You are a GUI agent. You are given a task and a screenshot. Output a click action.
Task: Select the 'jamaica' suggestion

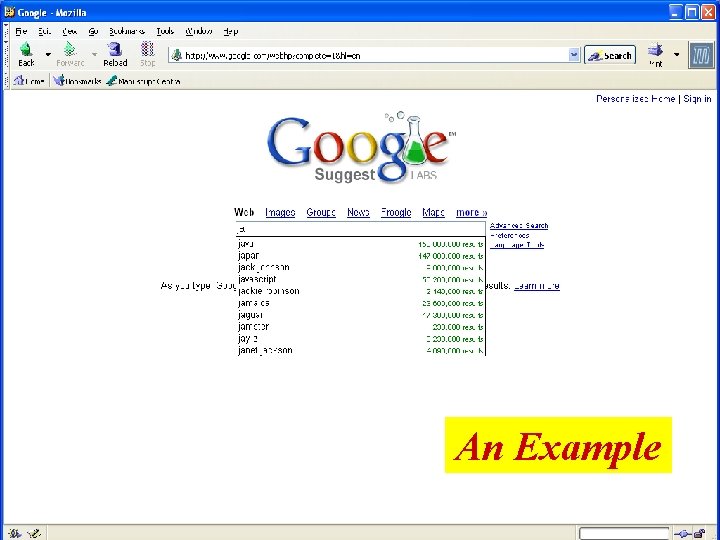click(x=361, y=303)
